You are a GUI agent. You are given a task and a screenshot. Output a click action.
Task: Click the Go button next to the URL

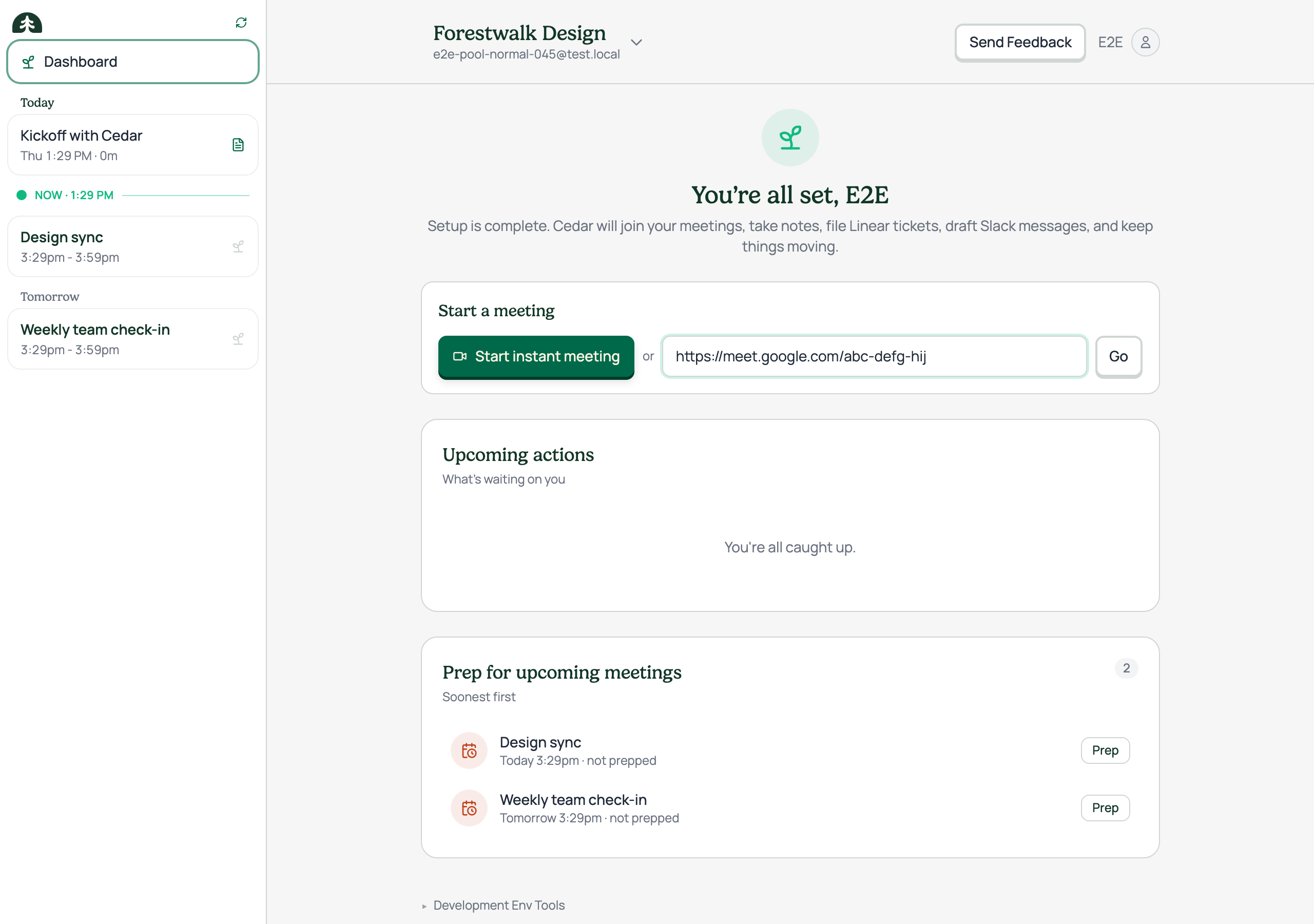click(x=1118, y=357)
